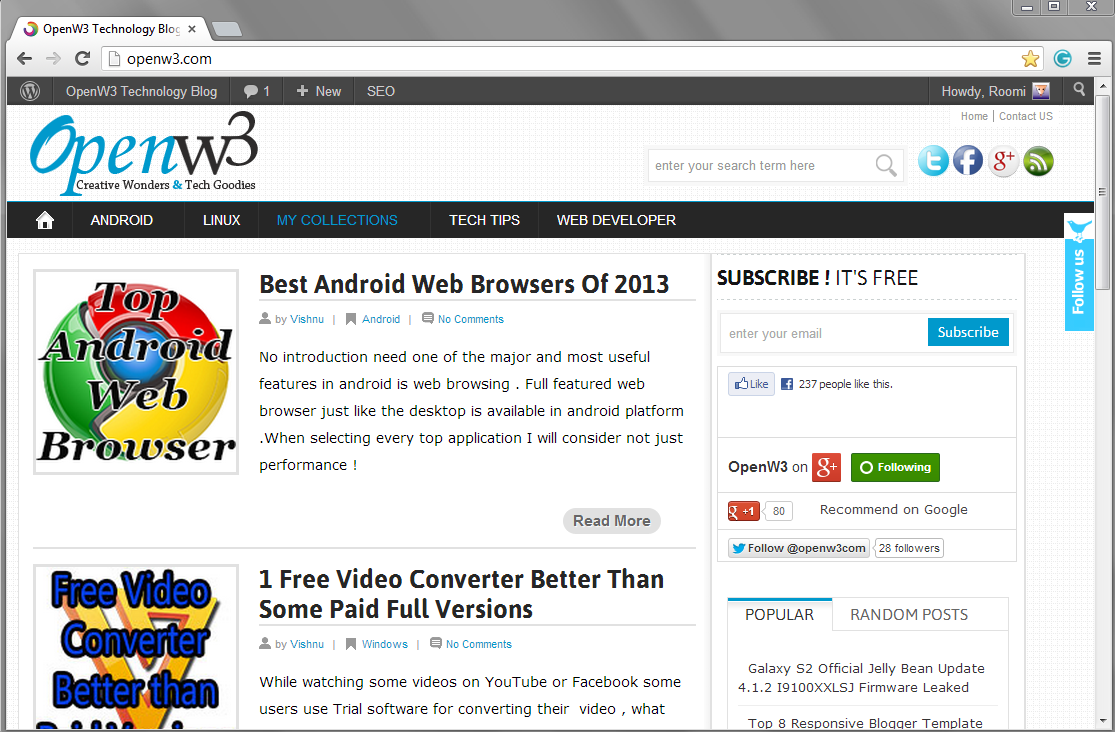Click the Google +1 button
The height and width of the screenshot is (732, 1115).
click(x=744, y=511)
